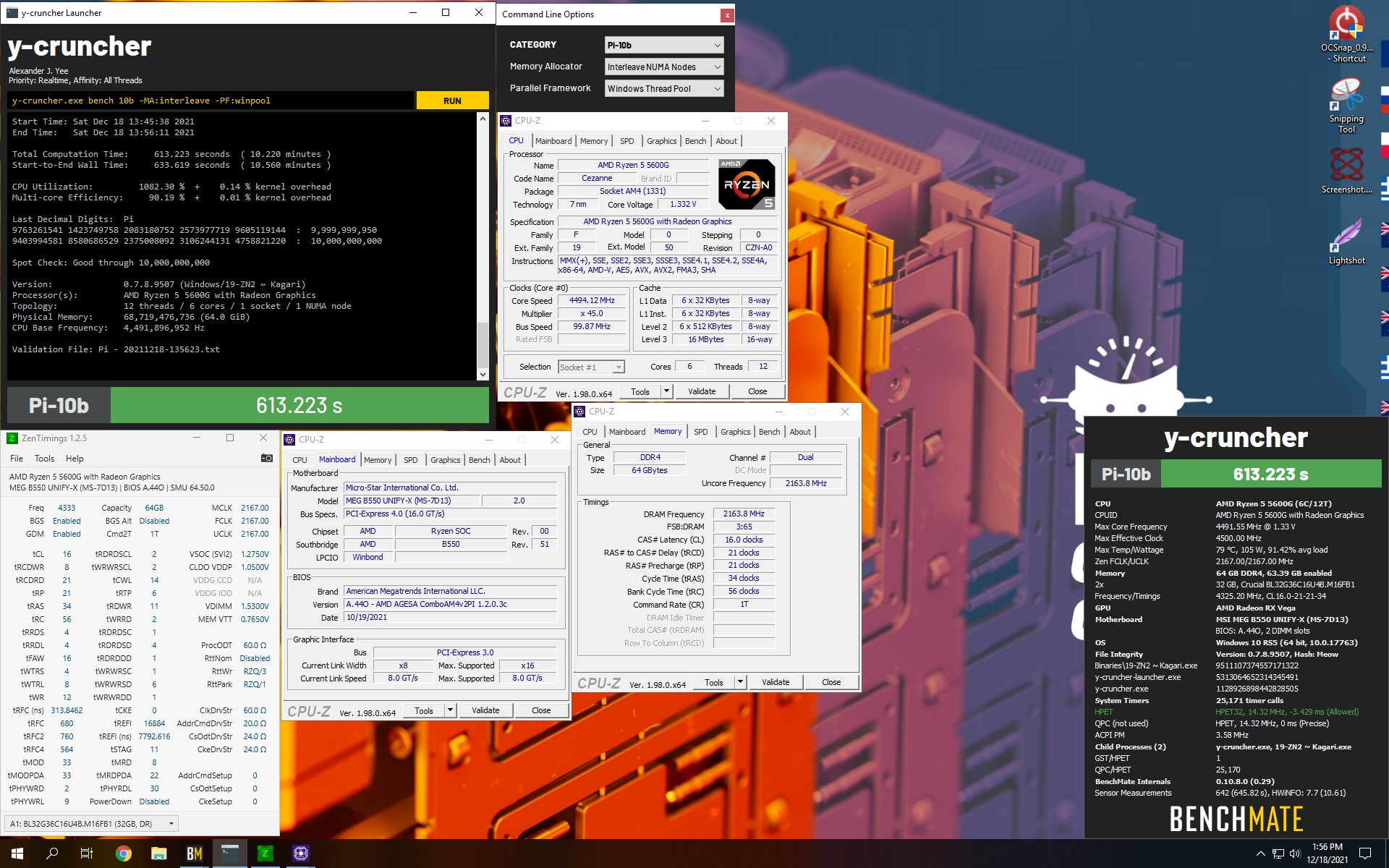Click ZenTimings Freq value 4333
The width and height of the screenshot is (1389, 868).
(x=67, y=508)
